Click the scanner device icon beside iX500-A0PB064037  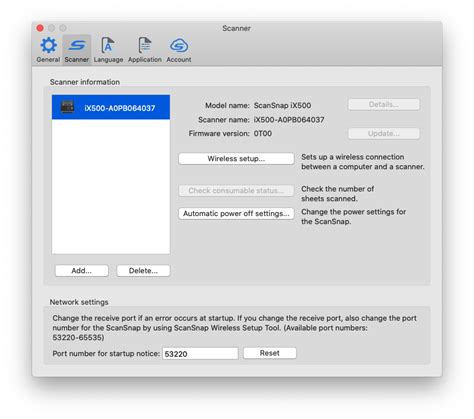67,107
